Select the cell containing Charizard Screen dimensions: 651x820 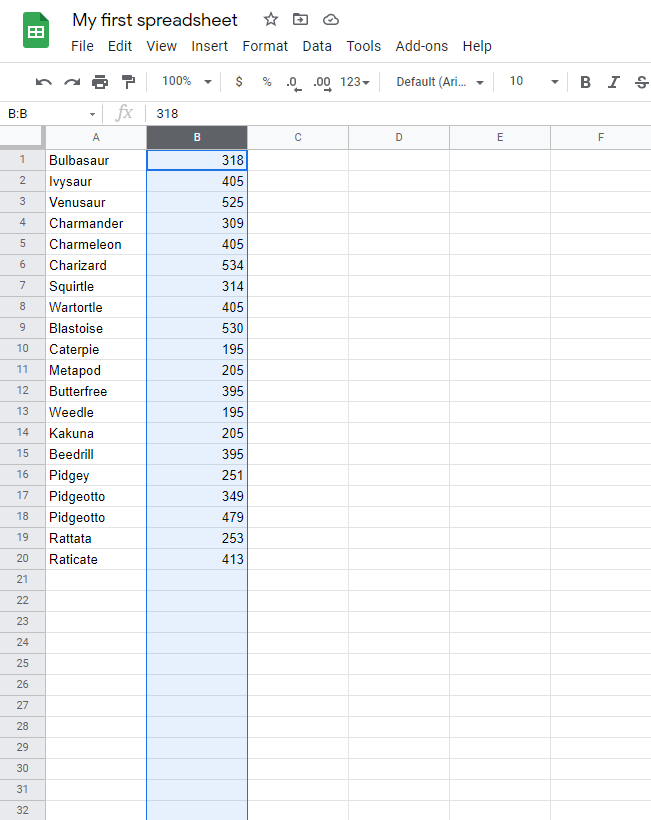click(96, 265)
